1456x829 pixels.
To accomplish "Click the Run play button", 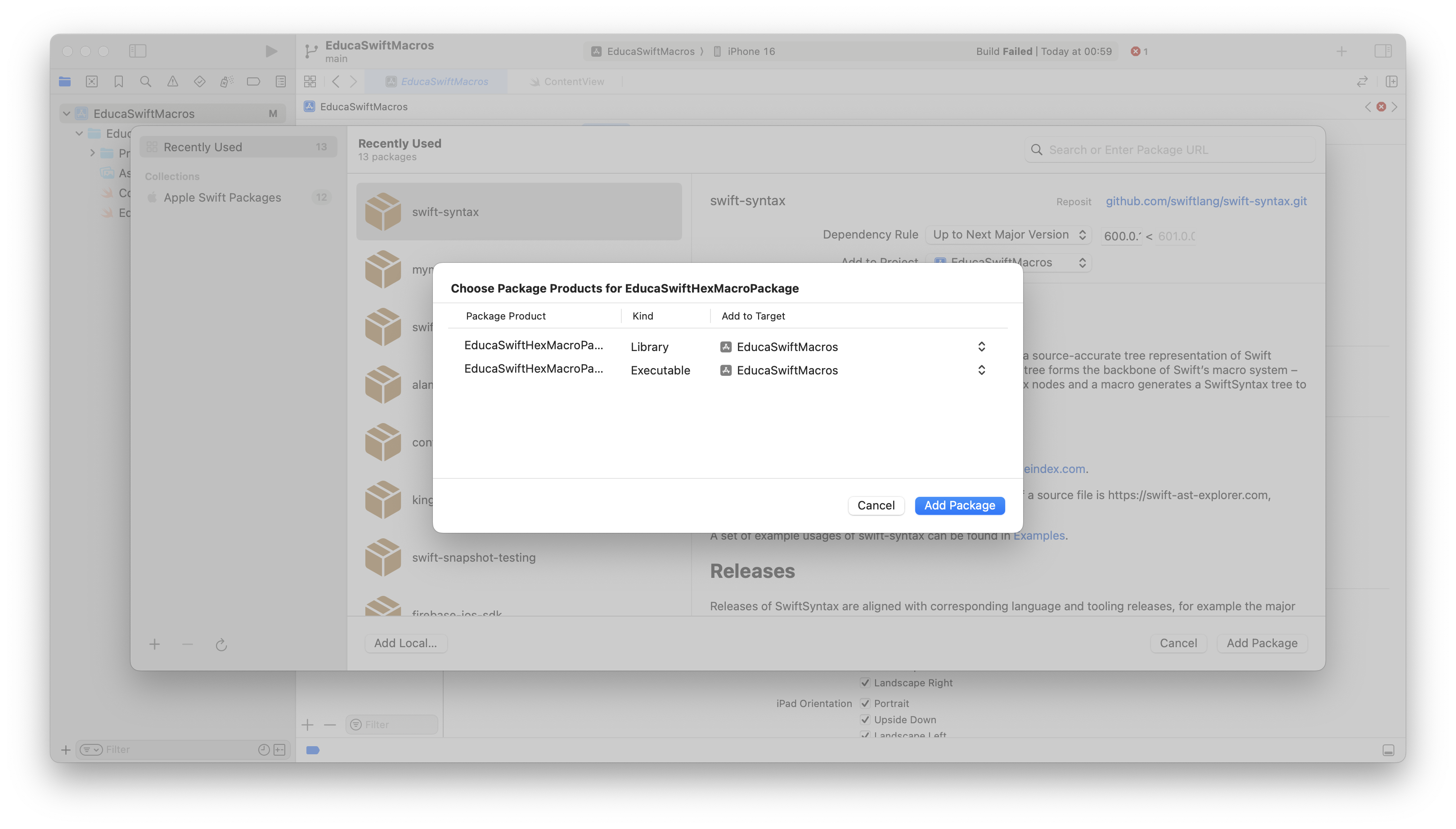I will (x=271, y=51).
